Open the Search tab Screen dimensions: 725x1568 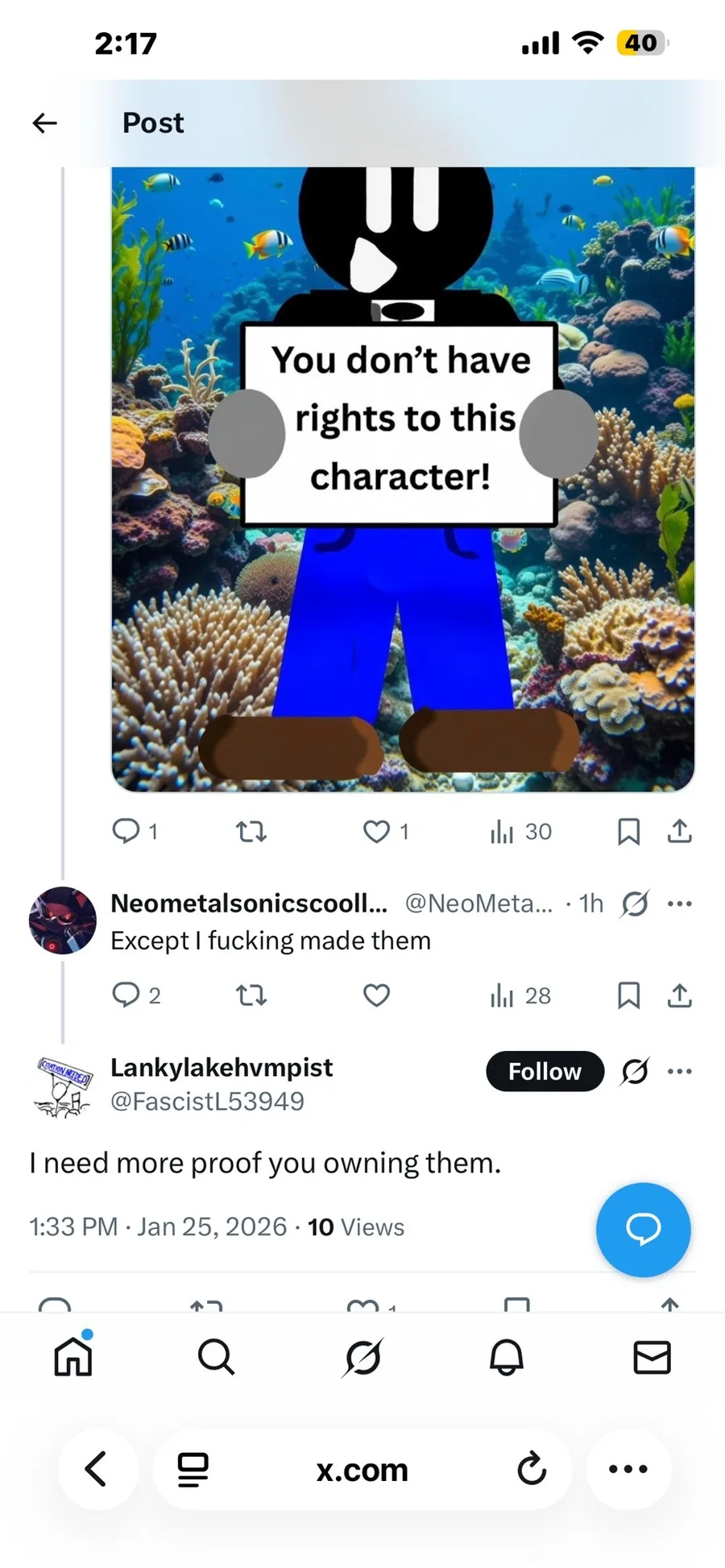click(x=216, y=1358)
